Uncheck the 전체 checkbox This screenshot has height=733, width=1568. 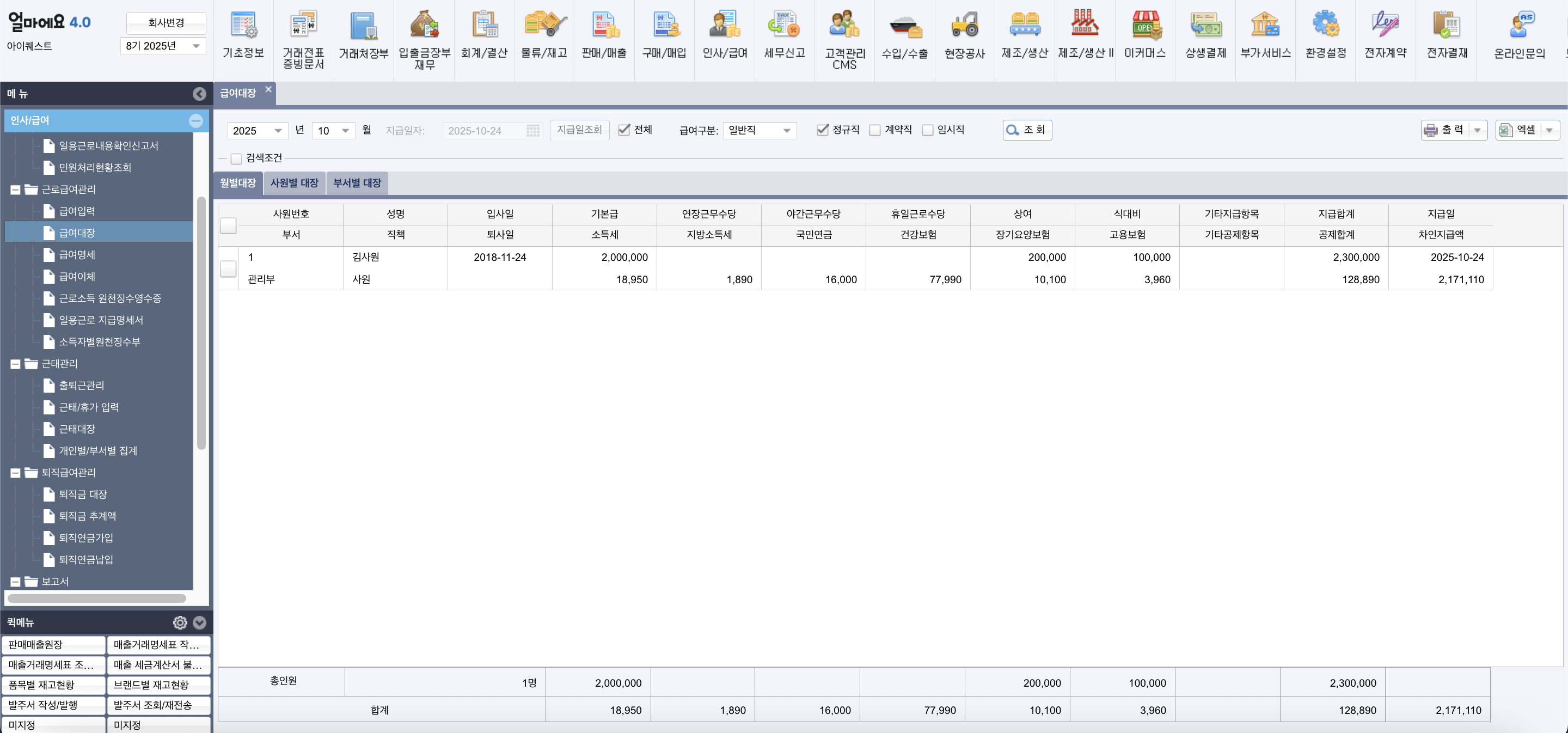pos(624,130)
